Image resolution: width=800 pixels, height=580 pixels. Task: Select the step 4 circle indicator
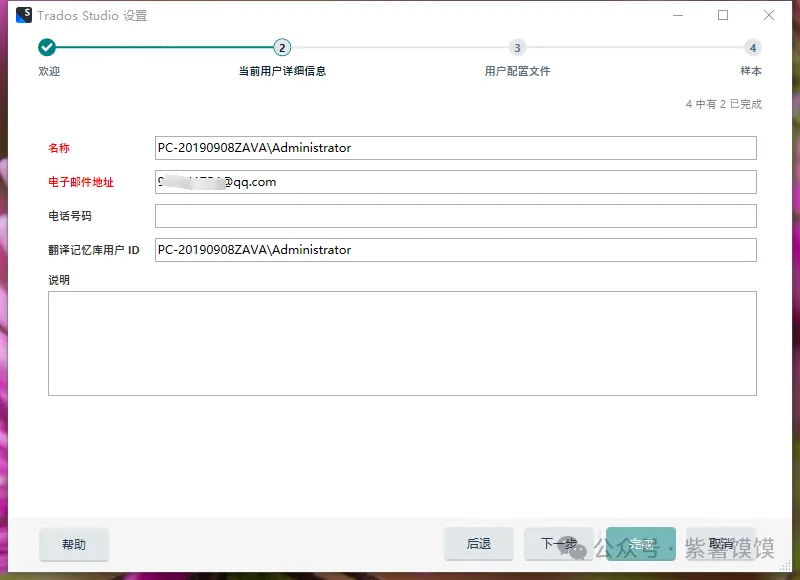click(x=752, y=48)
